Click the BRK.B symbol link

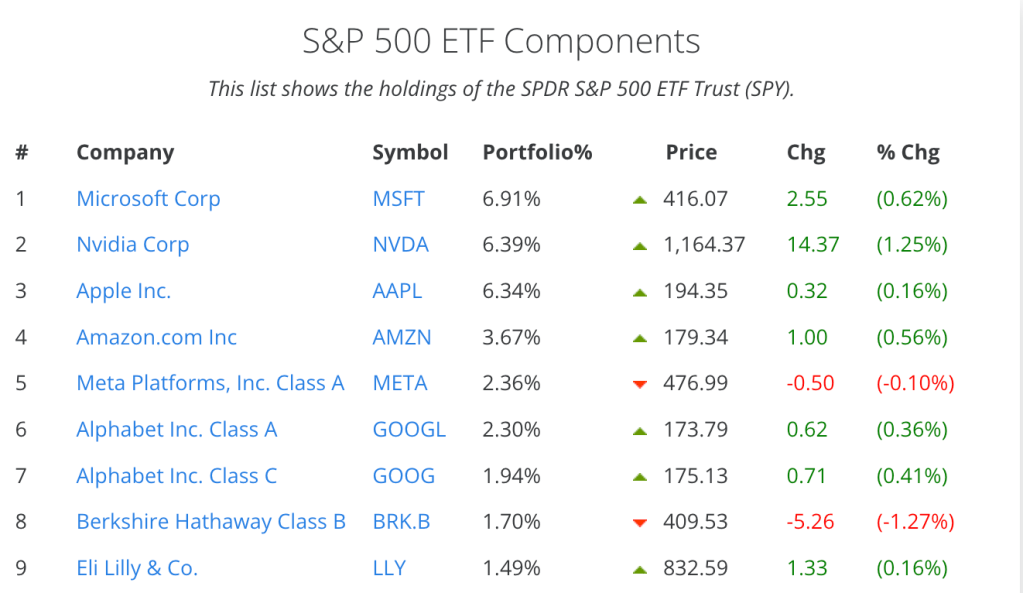tap(402, 522)
